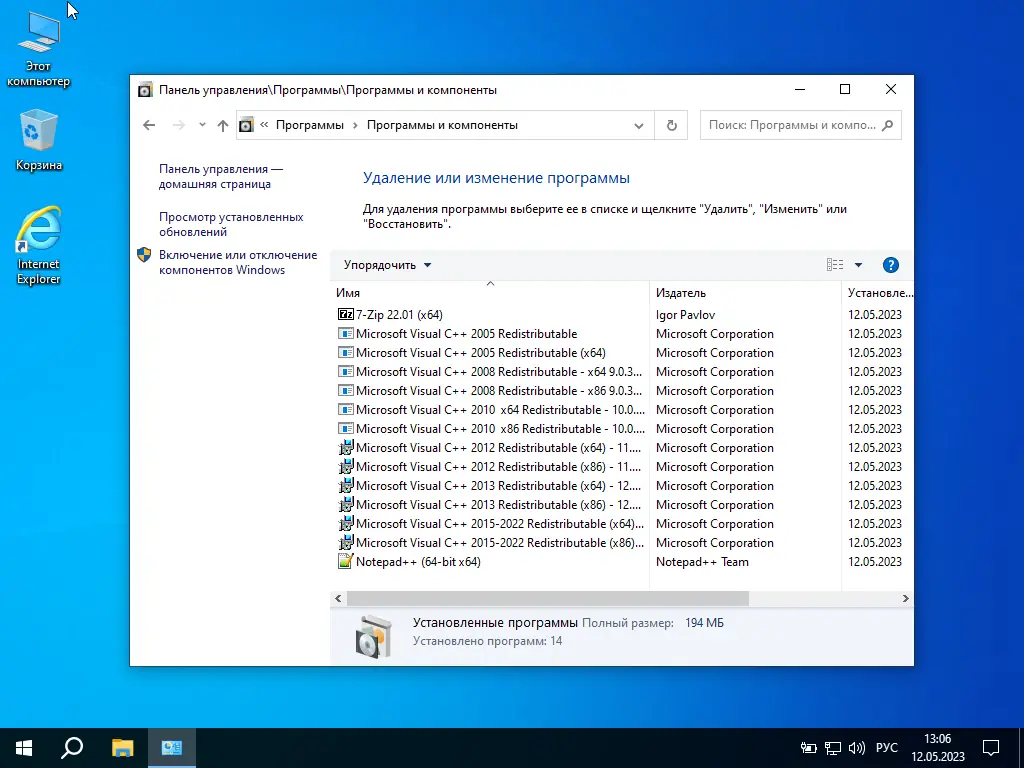1024x768 pixels.
Task: Show hidden breadcrumb levels via double chevron
Action: click(x=264, y=125)
